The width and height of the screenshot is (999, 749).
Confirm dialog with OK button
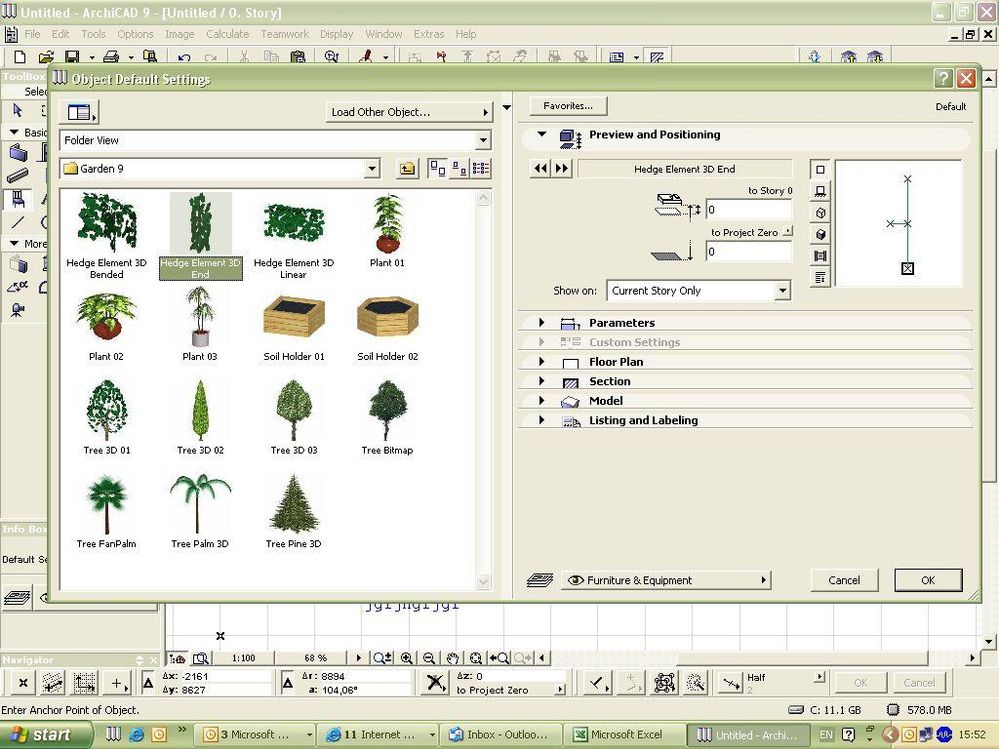pyautogui.click(x=928, y=580)
